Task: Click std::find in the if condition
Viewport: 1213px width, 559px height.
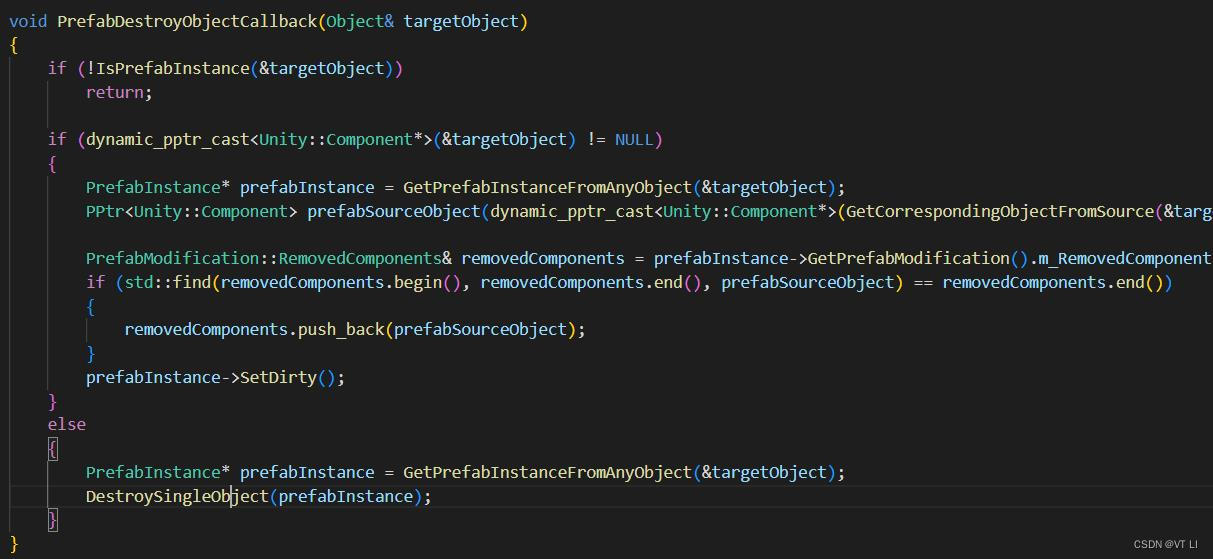Action: point(168,282)
